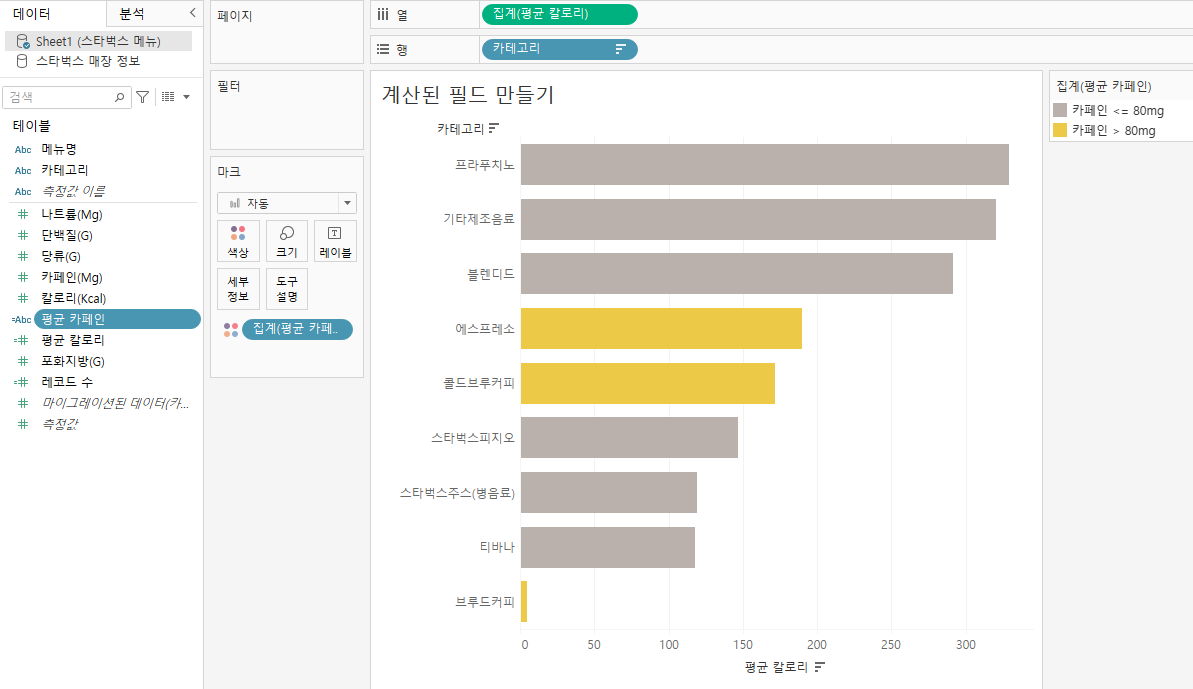The width and height of the screenshot is (1193, 689).
Task: Click the color dots icon beside marks pill
Action: (x=231, y=329)
